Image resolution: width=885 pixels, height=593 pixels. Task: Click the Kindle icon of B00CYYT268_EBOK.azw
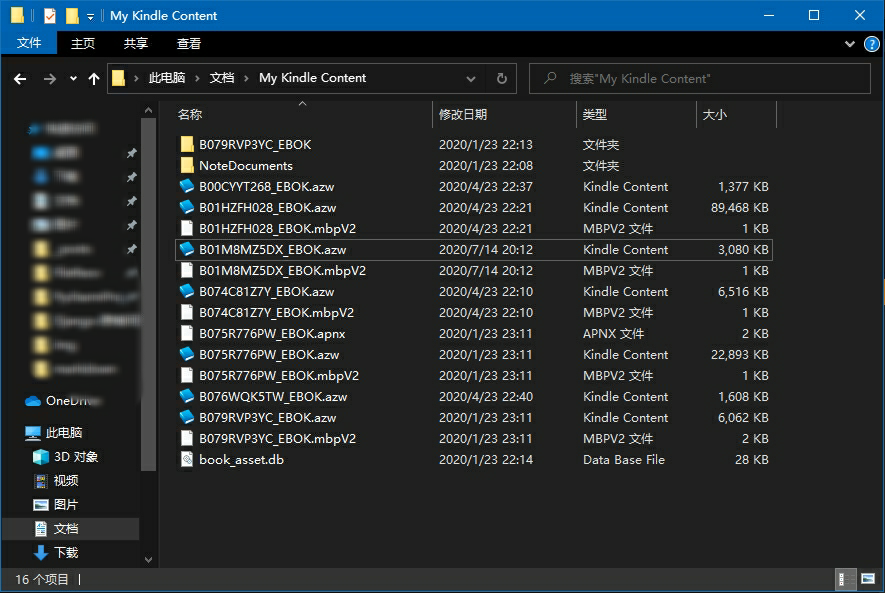coord(186,187)
